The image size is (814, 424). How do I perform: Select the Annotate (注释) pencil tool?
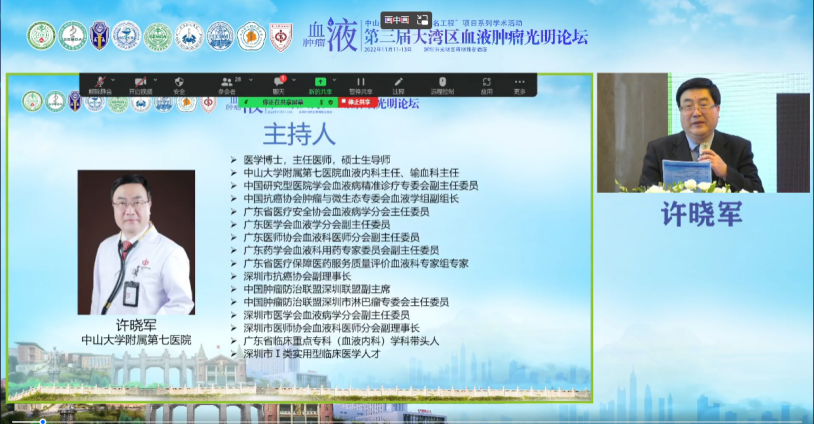pos(398,85)
